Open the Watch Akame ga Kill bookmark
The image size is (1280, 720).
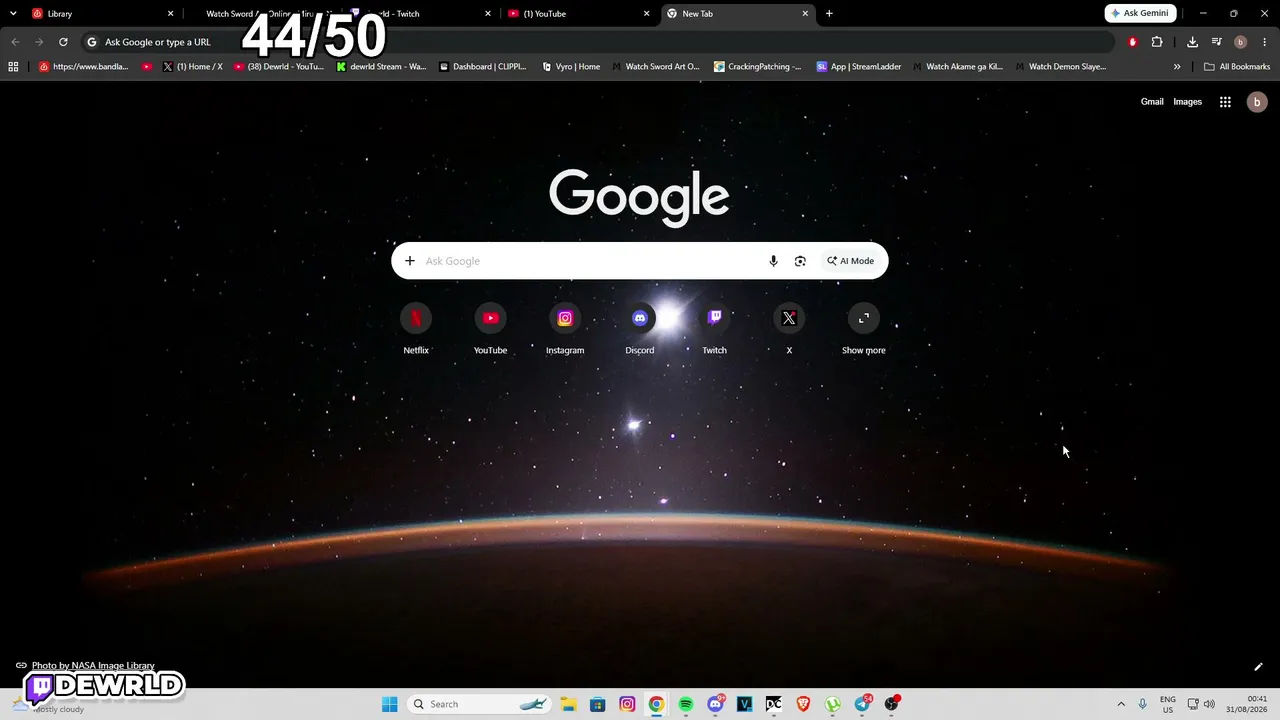click(x=957, y=67)
